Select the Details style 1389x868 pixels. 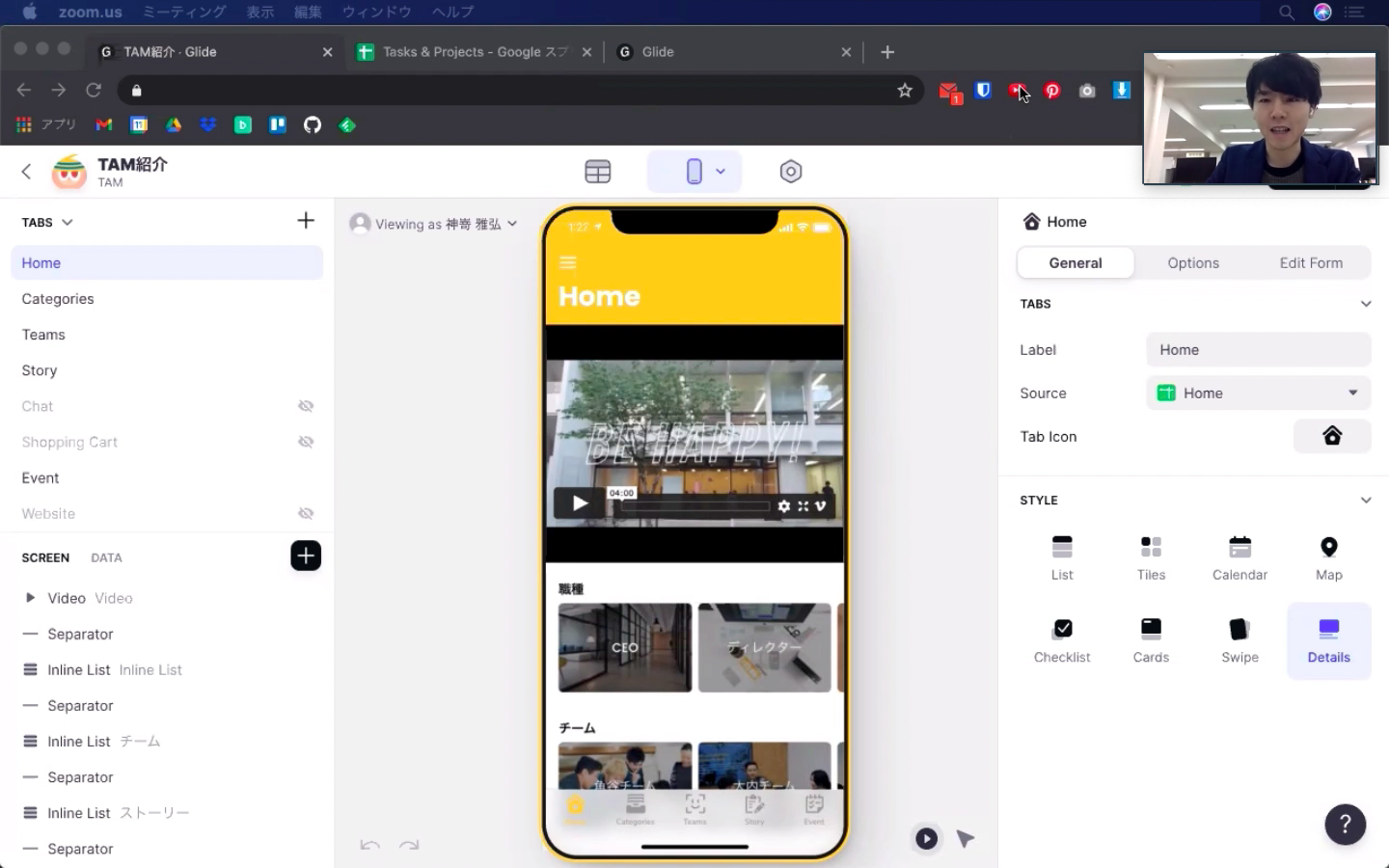1329,641
